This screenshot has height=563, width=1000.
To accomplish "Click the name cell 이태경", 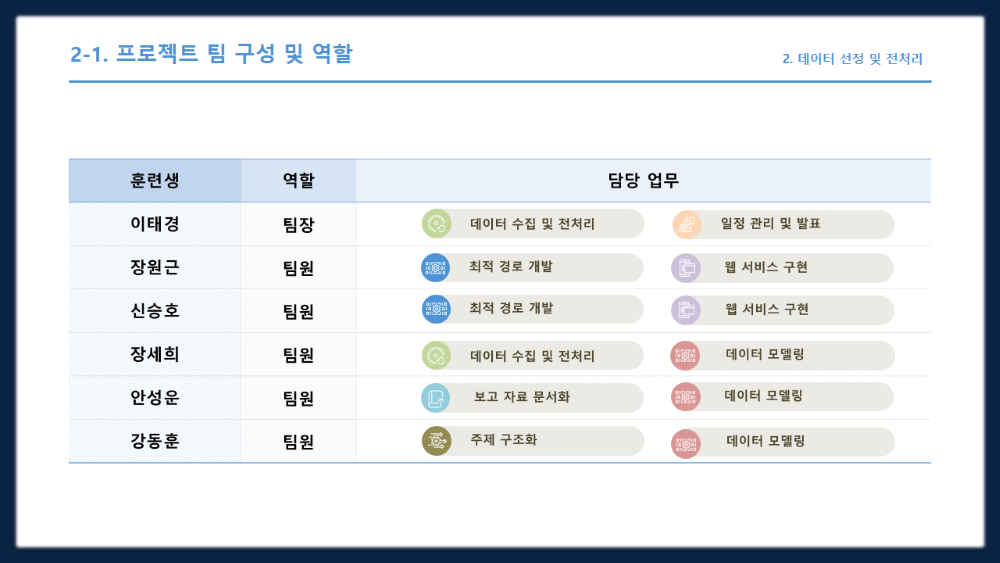I will 155,224.
